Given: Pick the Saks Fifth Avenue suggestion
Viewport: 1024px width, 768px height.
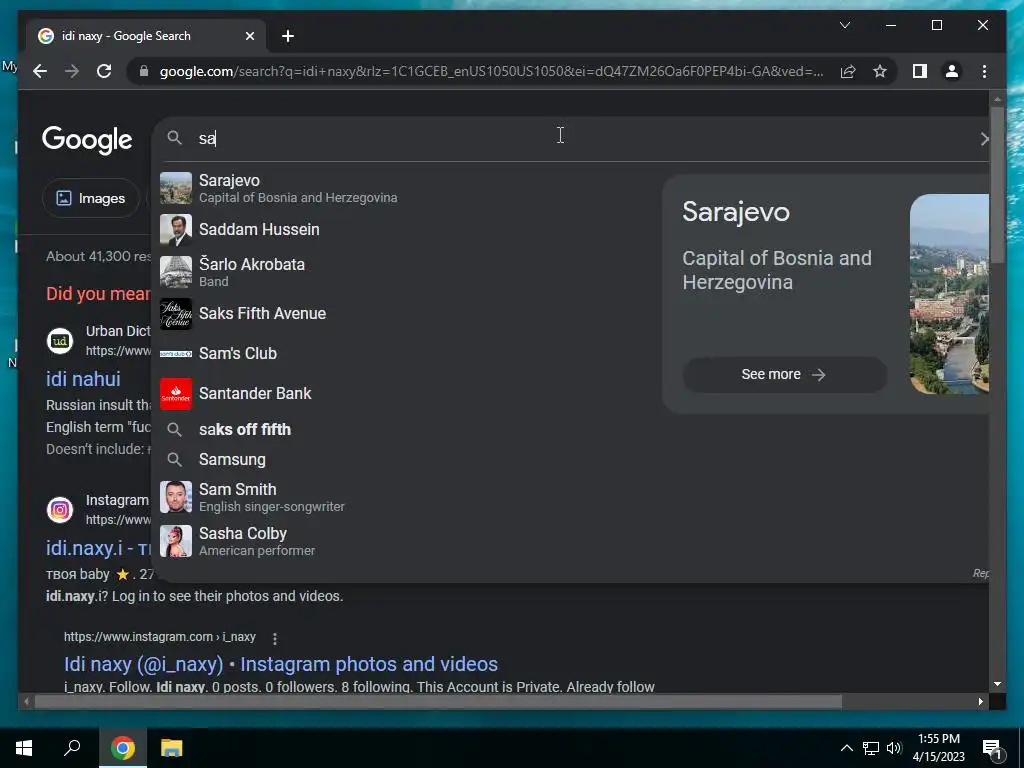Looking at the screenshot, I should 405,313.
